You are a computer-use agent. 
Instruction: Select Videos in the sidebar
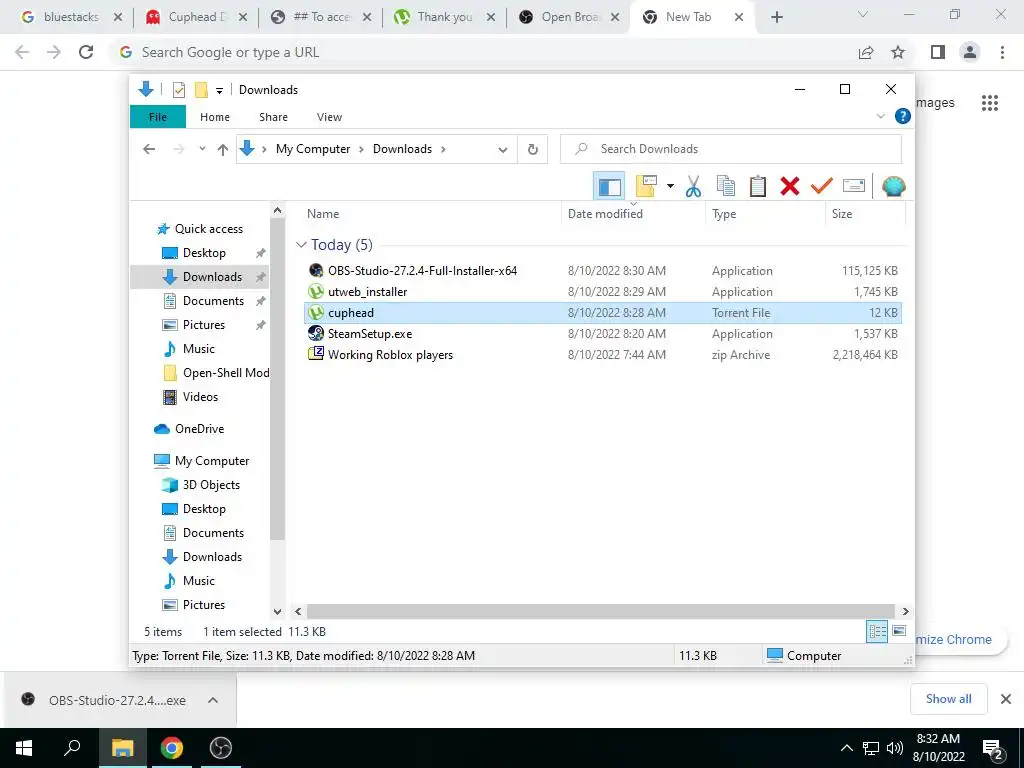(200, 396)
